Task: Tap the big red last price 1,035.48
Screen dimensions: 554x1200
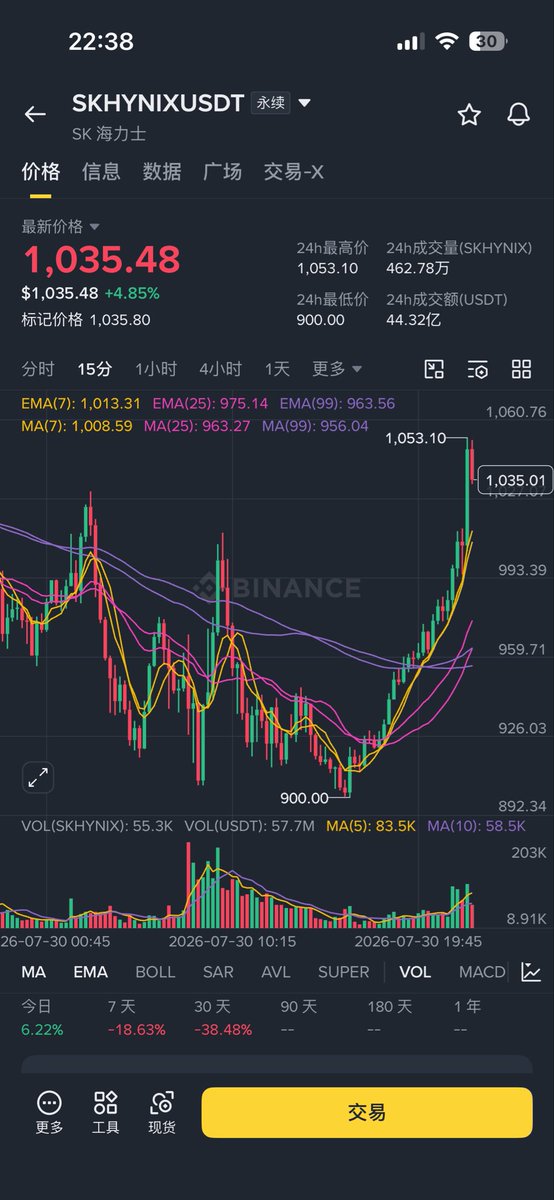Action: pos(101,260)
